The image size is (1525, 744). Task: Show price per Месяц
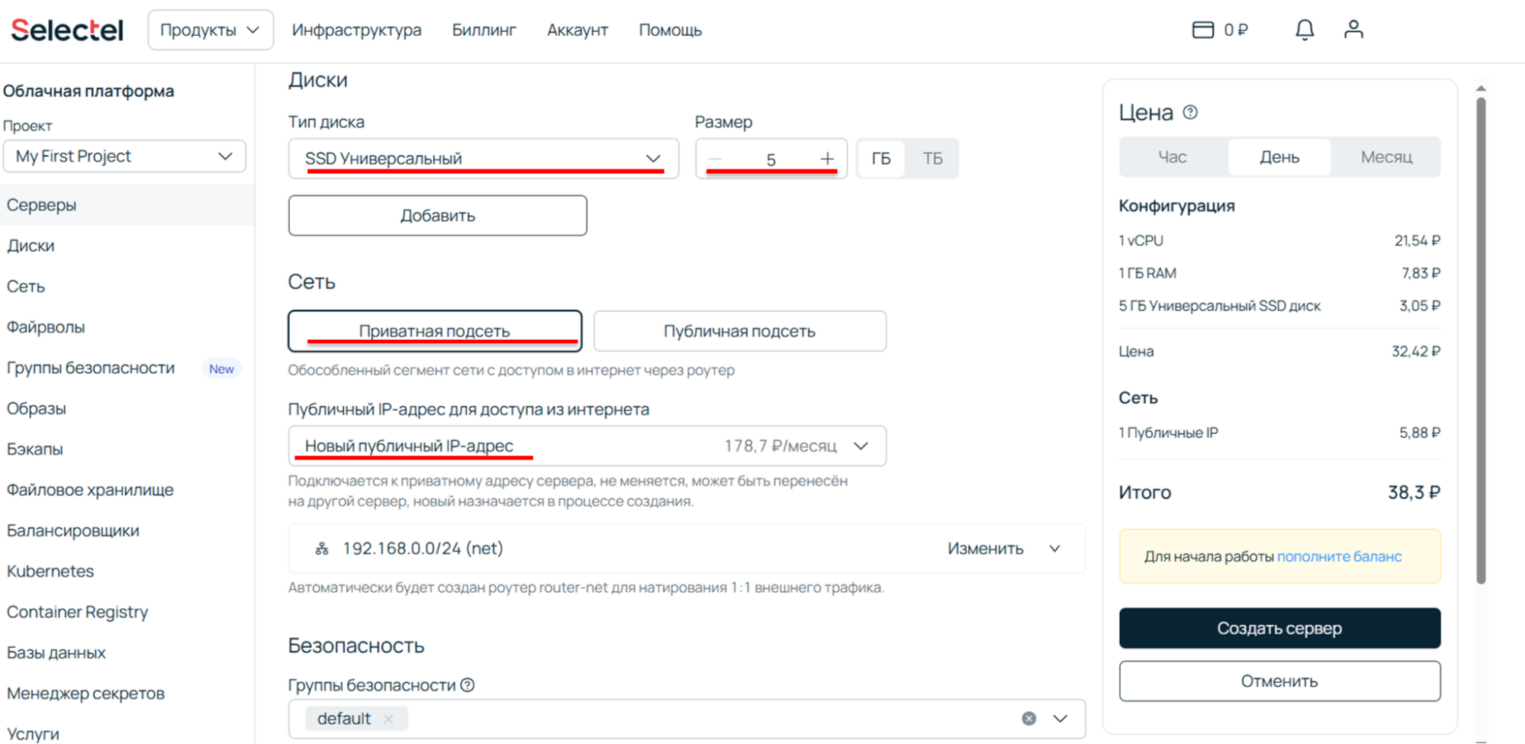1385,157
